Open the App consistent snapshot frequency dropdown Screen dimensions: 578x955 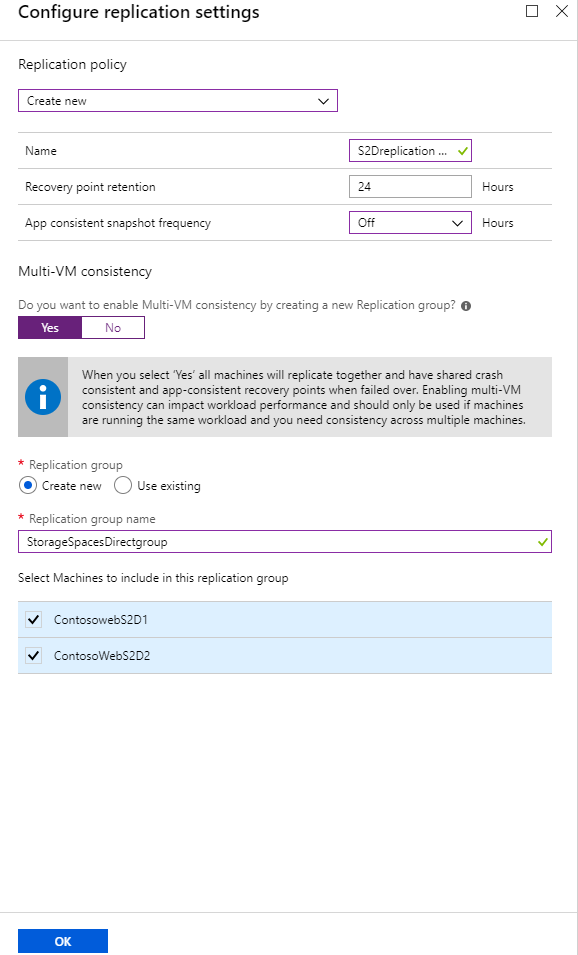coord(410,222)
